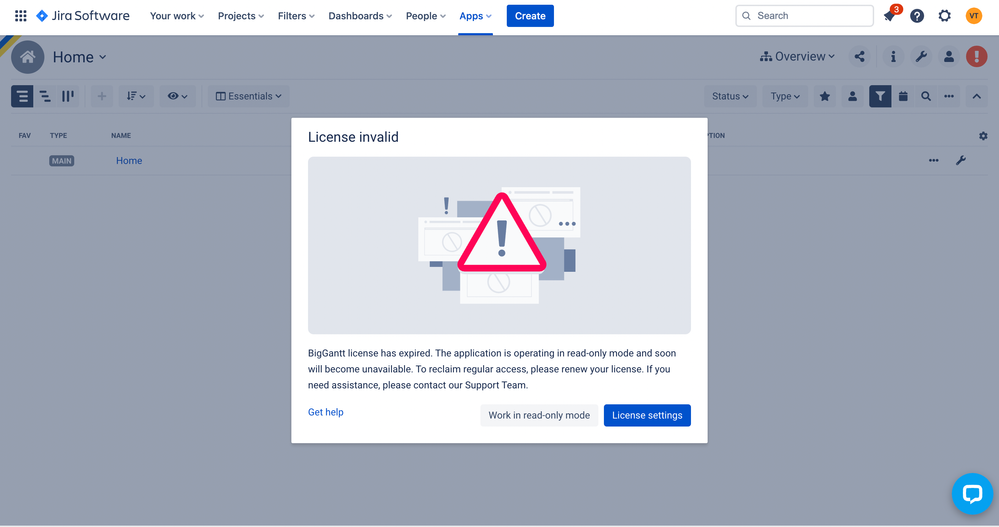Open the calendar date filter icon
The image size is (999, 527).
(x=903, y=96)
